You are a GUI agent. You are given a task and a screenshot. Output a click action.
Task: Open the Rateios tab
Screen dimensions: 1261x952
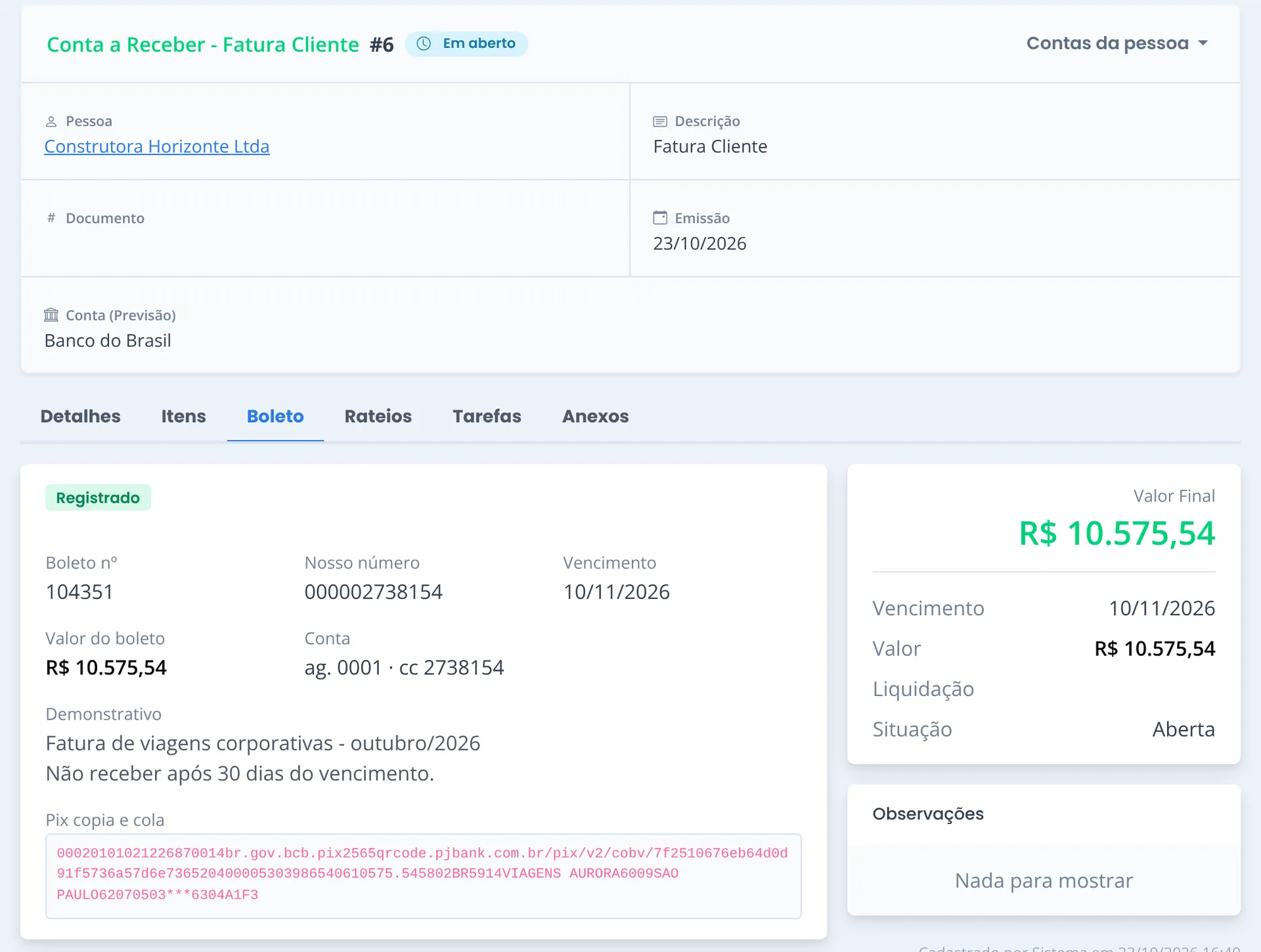point(378,416)
